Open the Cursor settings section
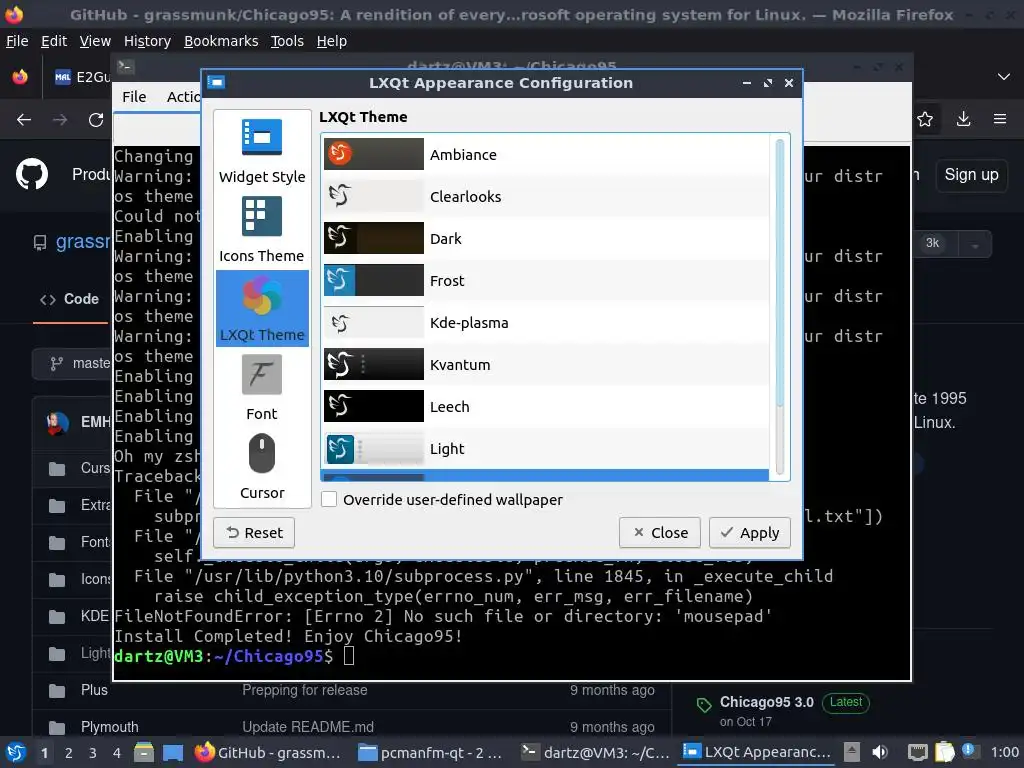Image resolution: width=1024 pixels, height=768 pixels. (x=262, y=466)
